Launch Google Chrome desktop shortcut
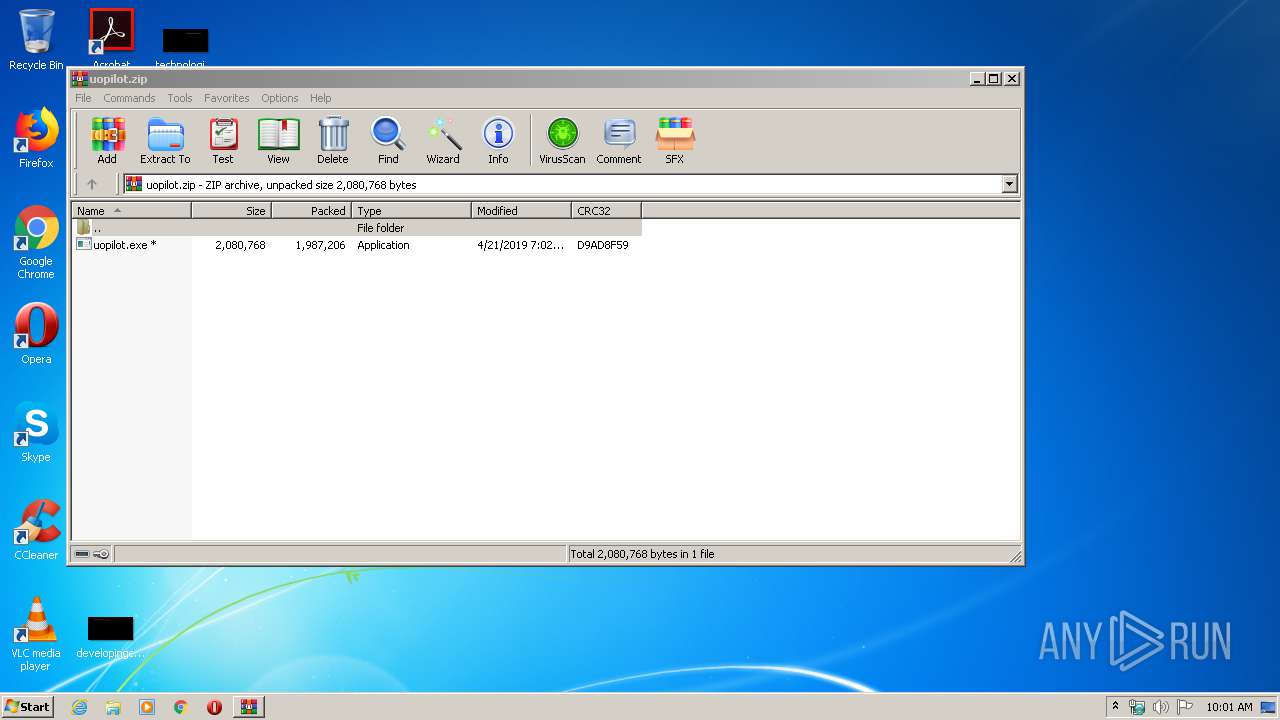The height and width of the screenshot is (720, 1280). (x=36, y=242)
